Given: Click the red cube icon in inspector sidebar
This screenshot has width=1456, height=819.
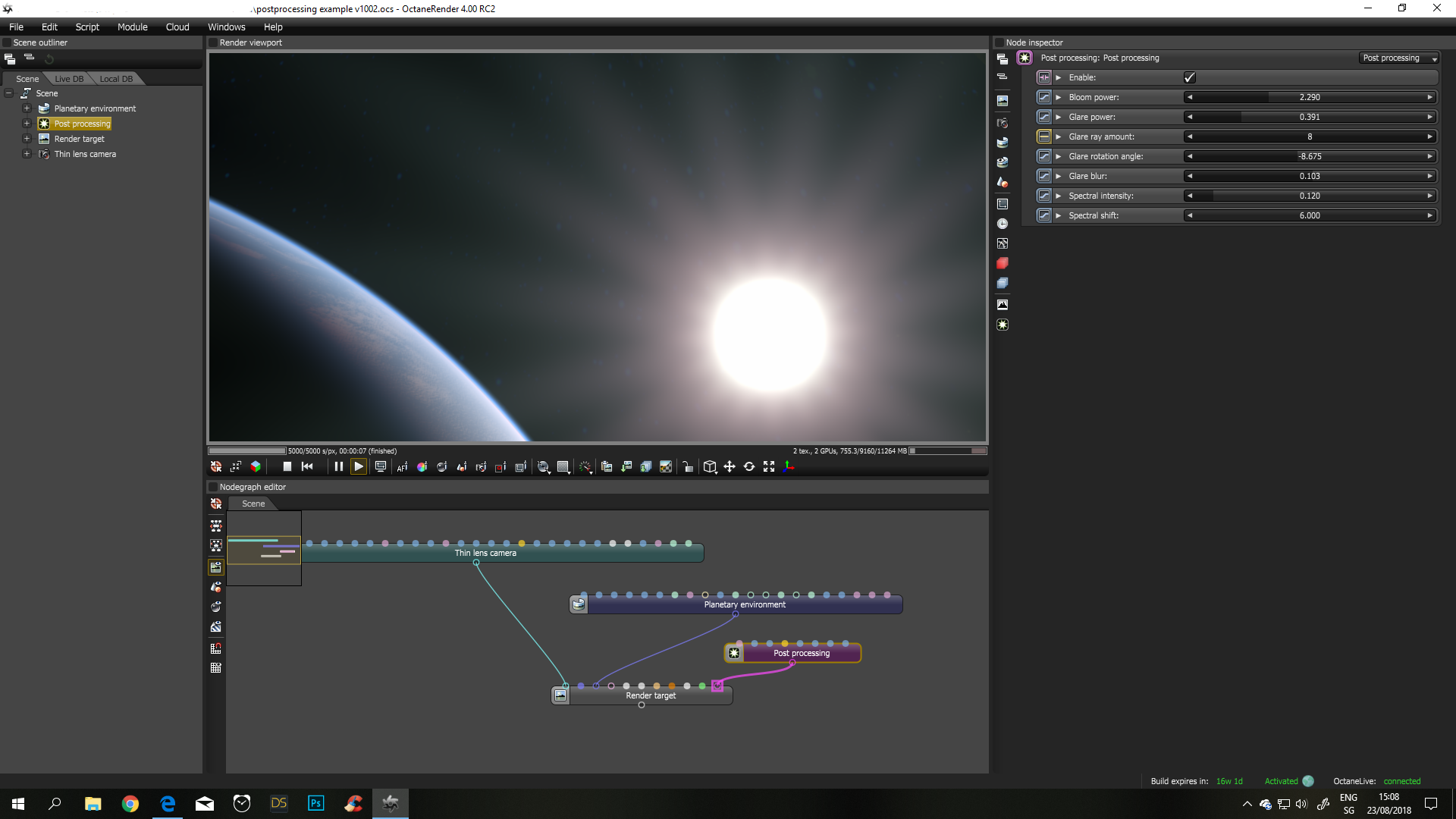Looking at the screenshot, I should (x=1003, y=263).
